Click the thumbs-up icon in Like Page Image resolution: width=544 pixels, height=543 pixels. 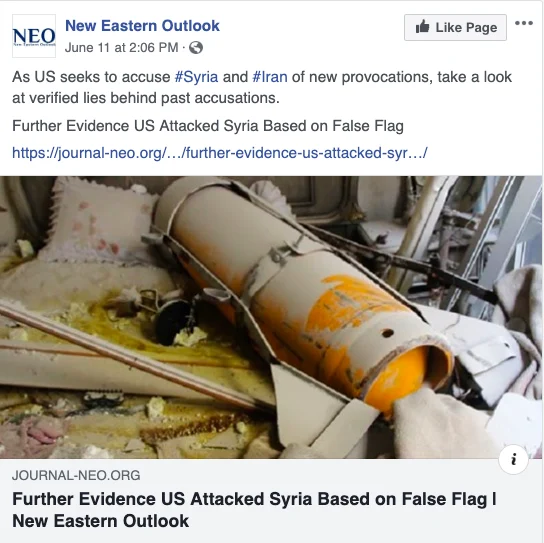coord(423,27)
